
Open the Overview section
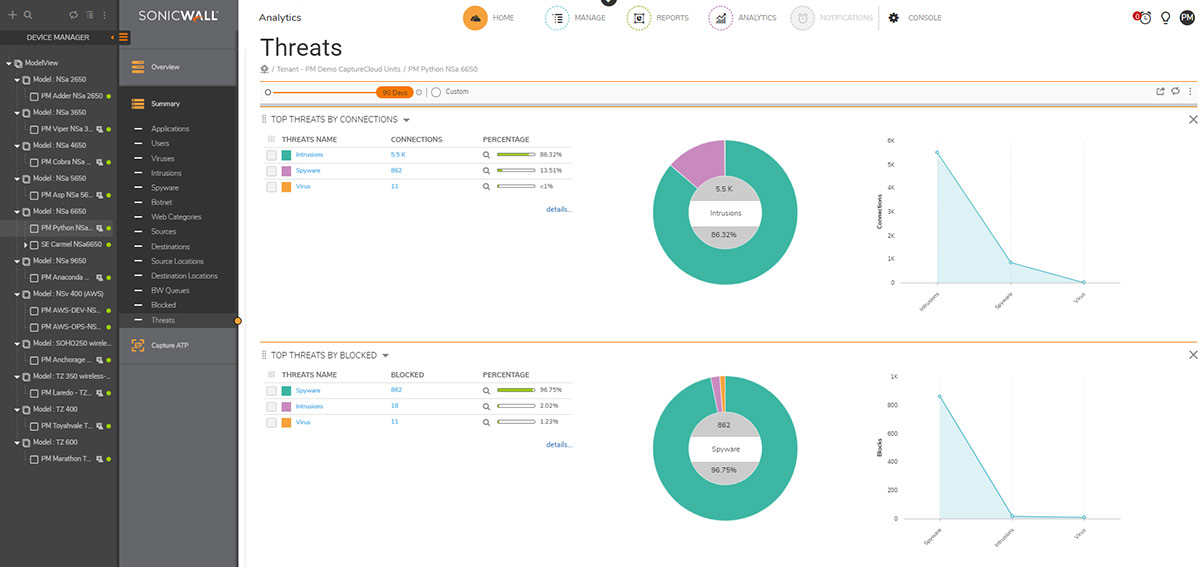click(178, 67)
